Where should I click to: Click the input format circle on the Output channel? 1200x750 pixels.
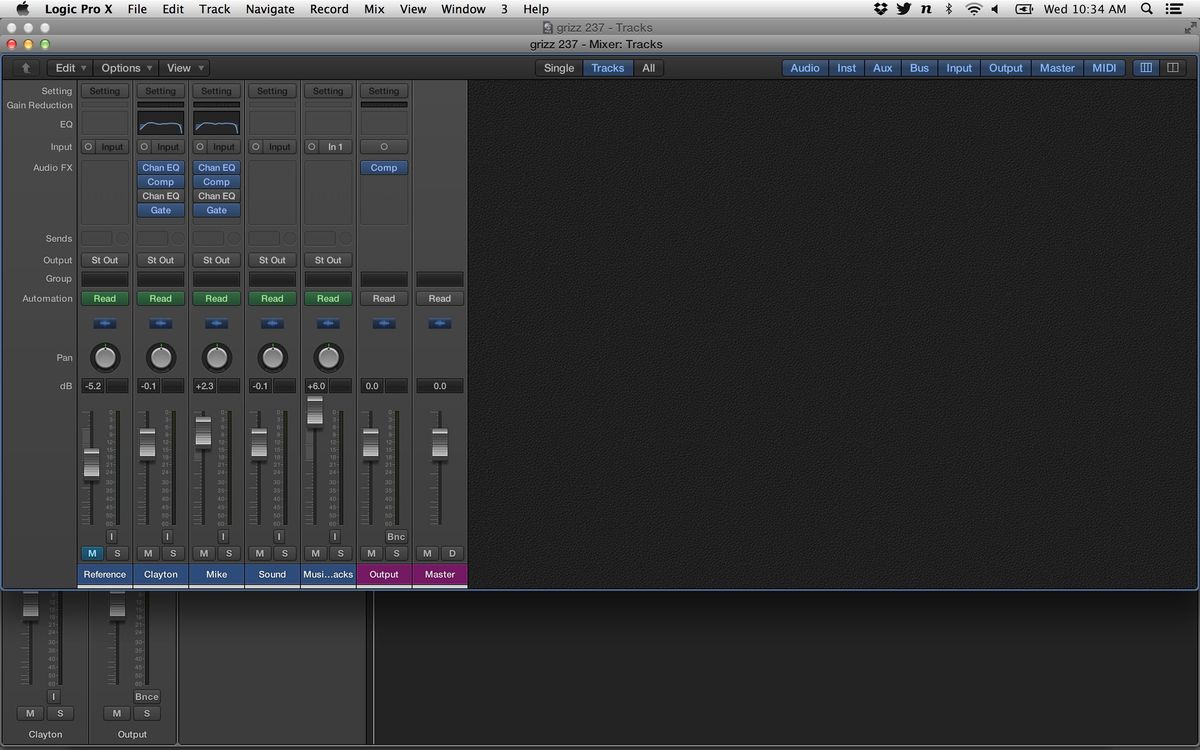[384, 146]
